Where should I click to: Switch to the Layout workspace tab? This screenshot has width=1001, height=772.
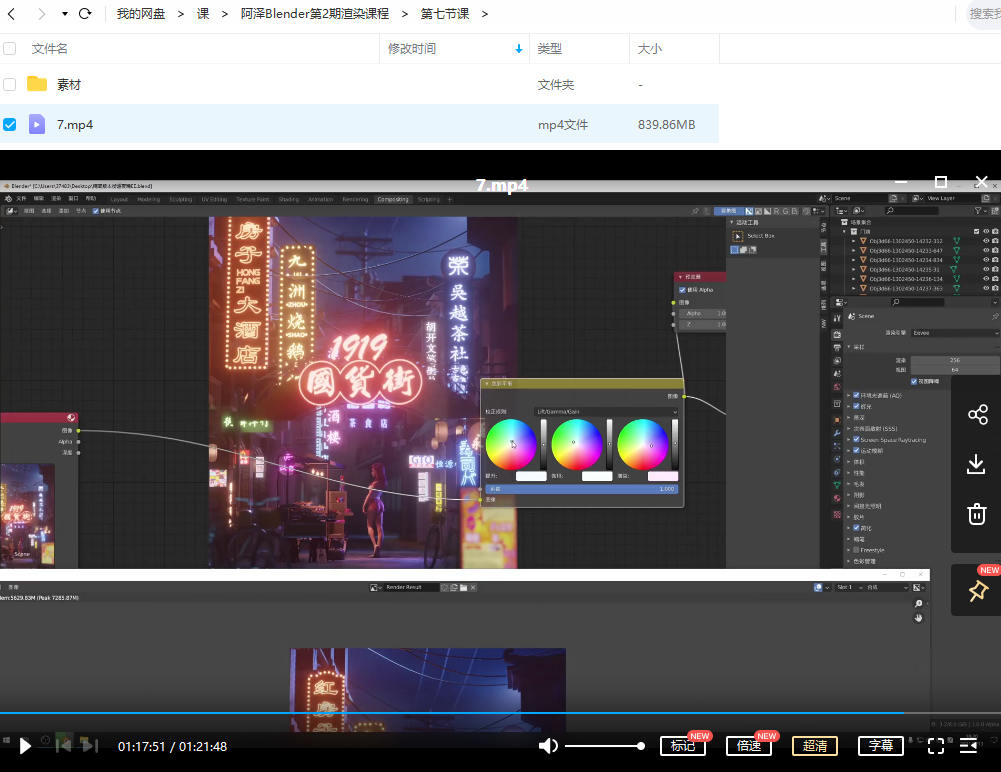click(x=119, y=199)
